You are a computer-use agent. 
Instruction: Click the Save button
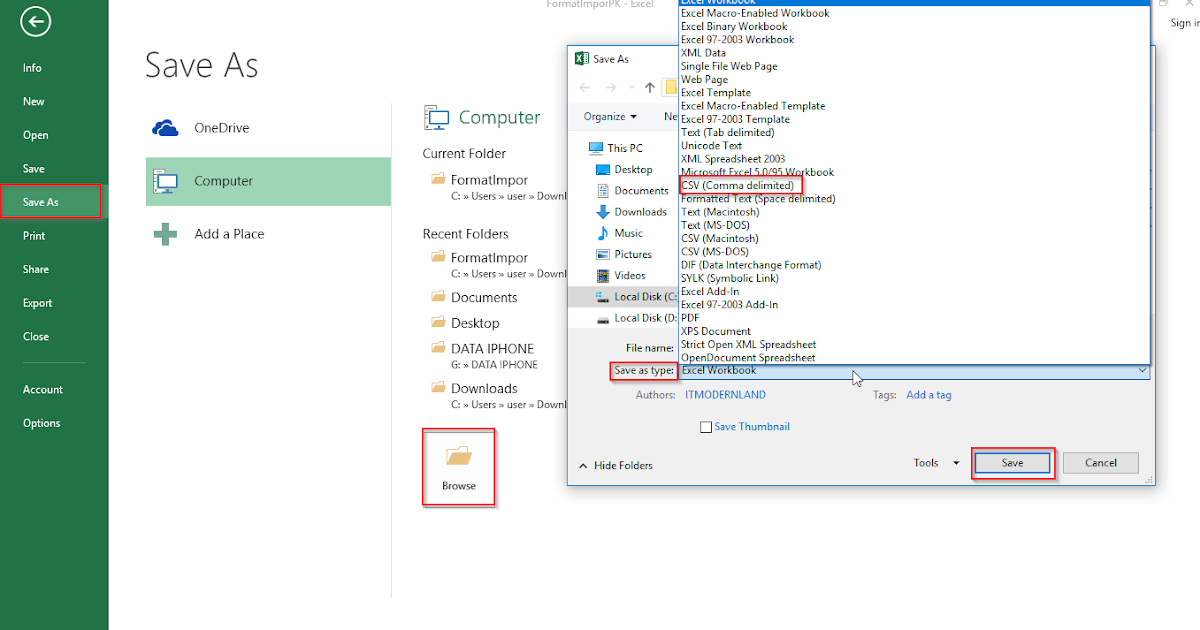click(x=1012, y=462)
